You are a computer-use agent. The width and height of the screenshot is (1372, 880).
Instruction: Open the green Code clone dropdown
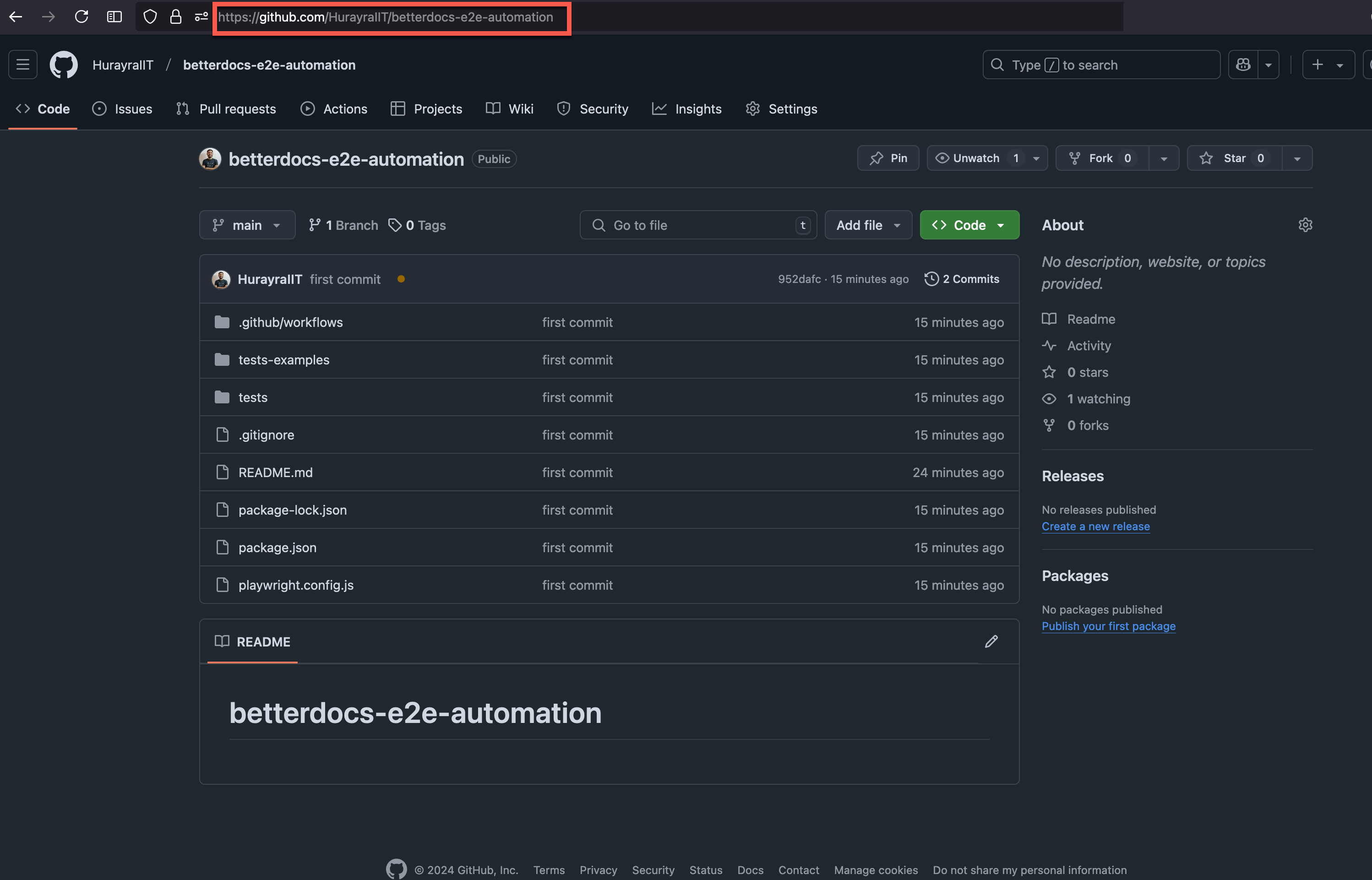click(969, 224)
